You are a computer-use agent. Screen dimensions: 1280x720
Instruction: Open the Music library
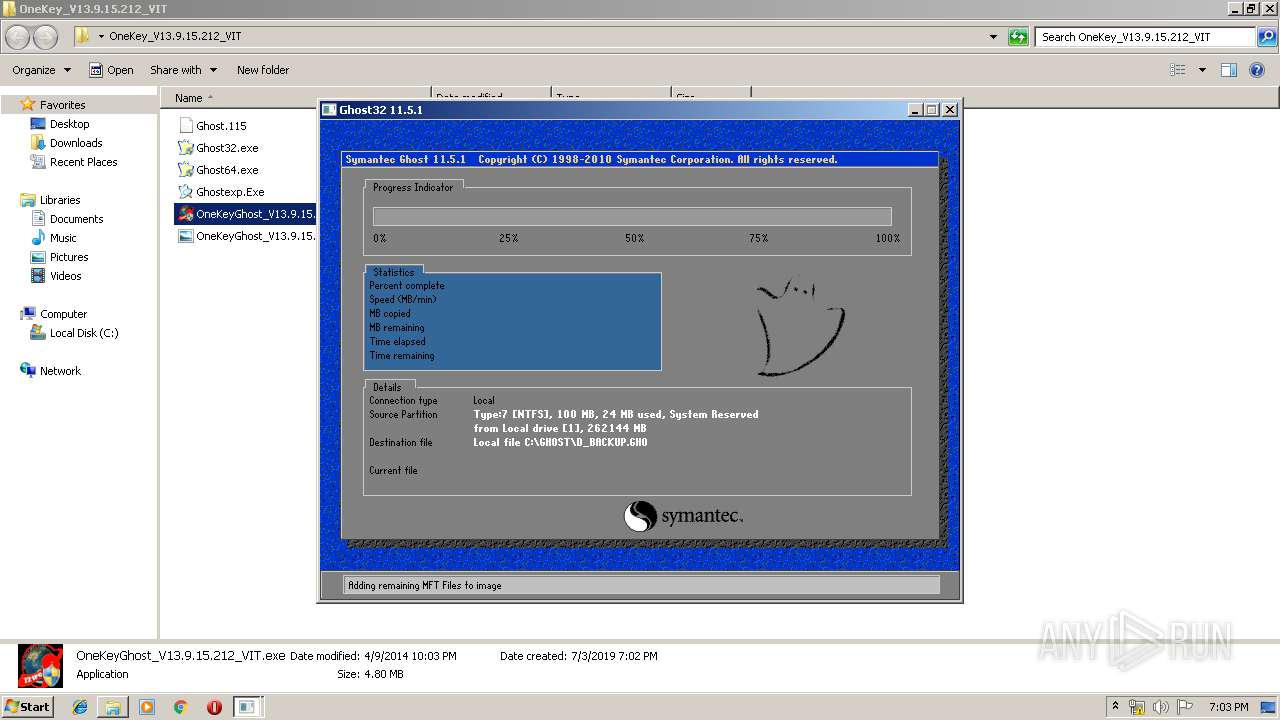[x=63, y=238]
